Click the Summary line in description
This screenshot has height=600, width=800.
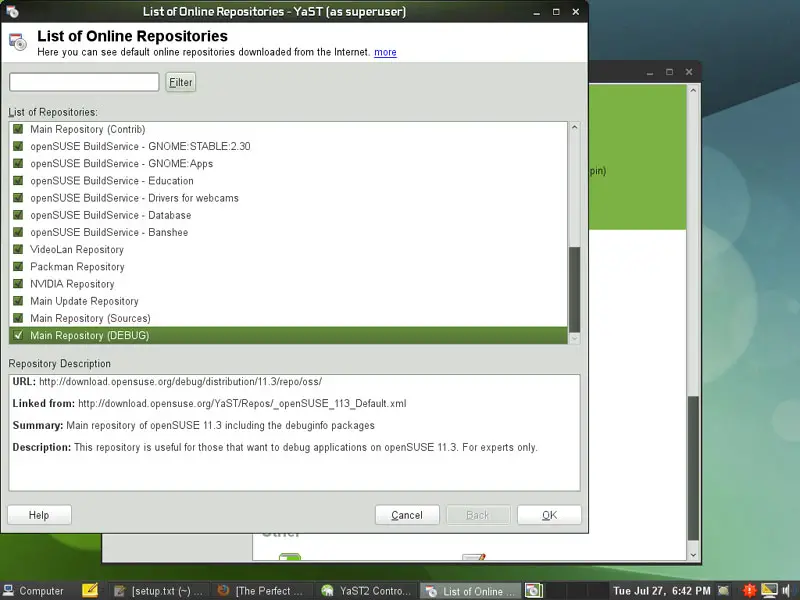pos(193,426)
